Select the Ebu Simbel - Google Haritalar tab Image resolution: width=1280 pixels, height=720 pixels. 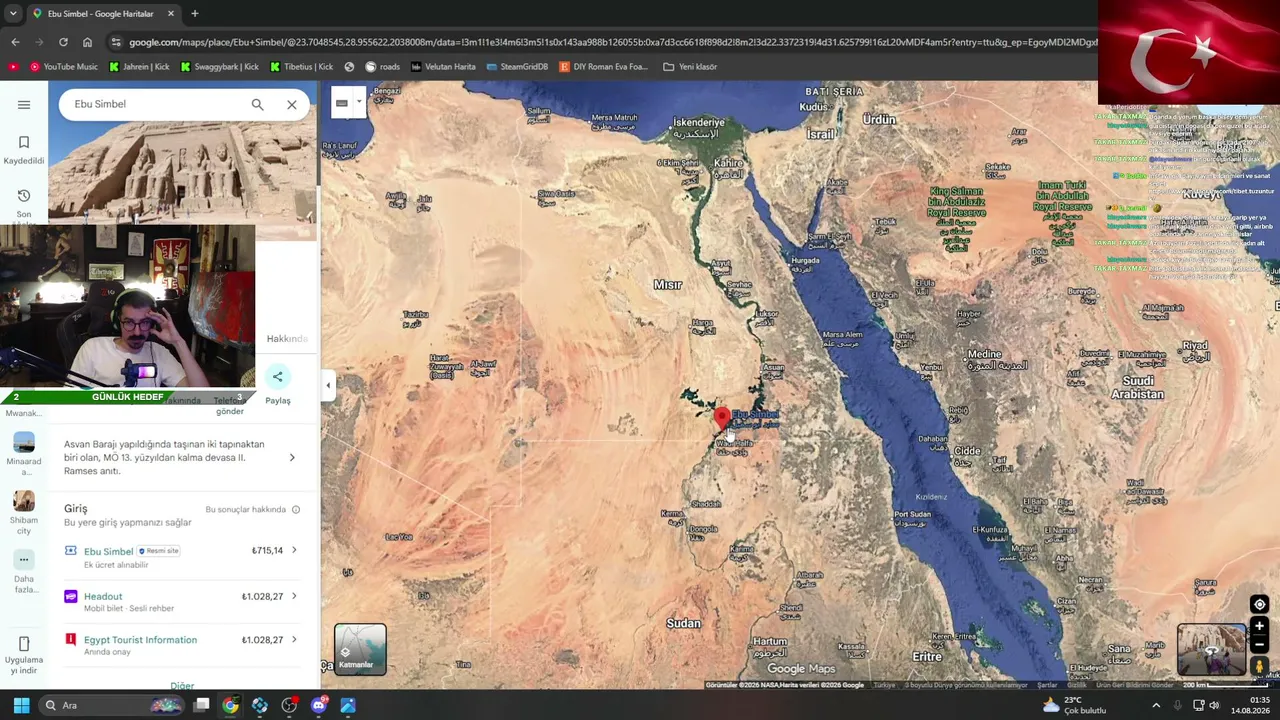coord(103,14)
